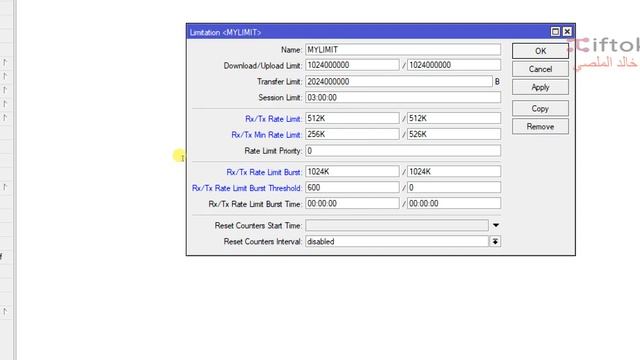
Task: Edit the Name field MYLIMIT
Action: click(403, 50)
